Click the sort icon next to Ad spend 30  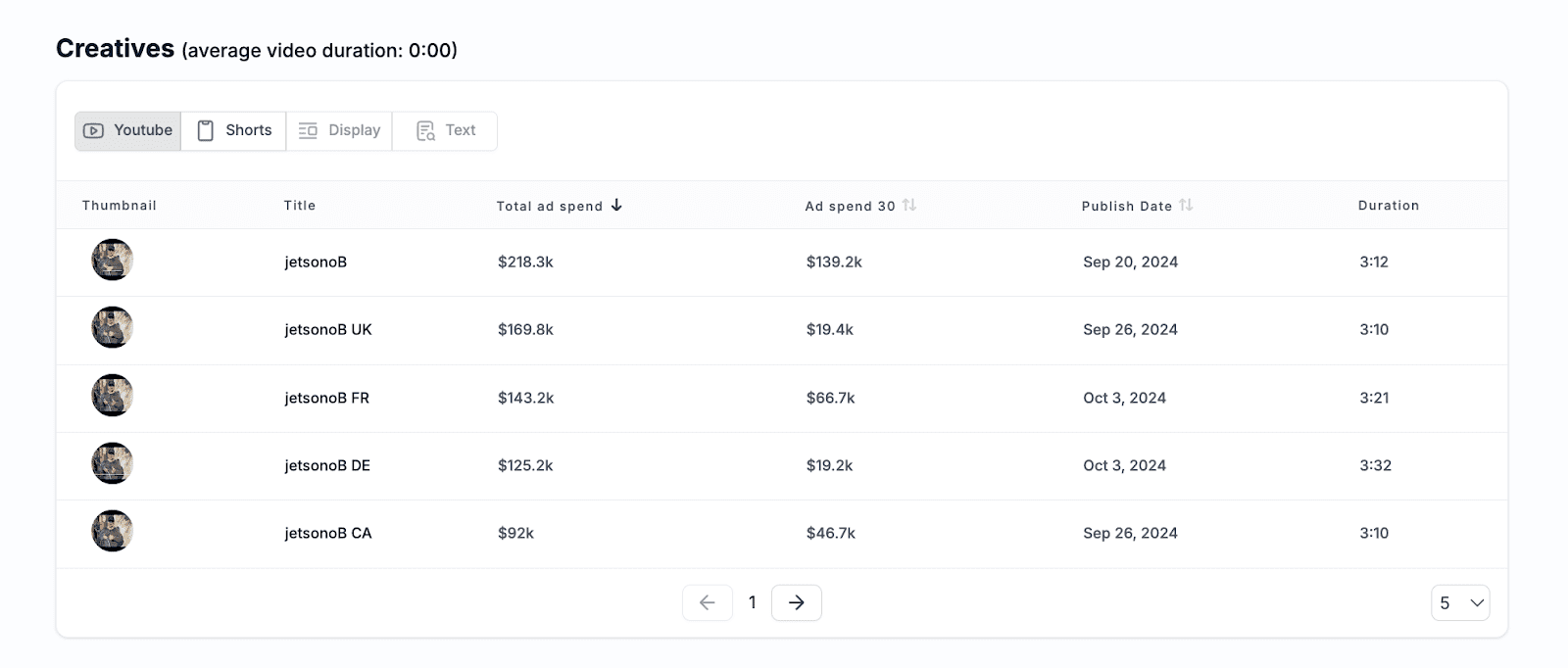pyautogui.click(x=909, y=205)
